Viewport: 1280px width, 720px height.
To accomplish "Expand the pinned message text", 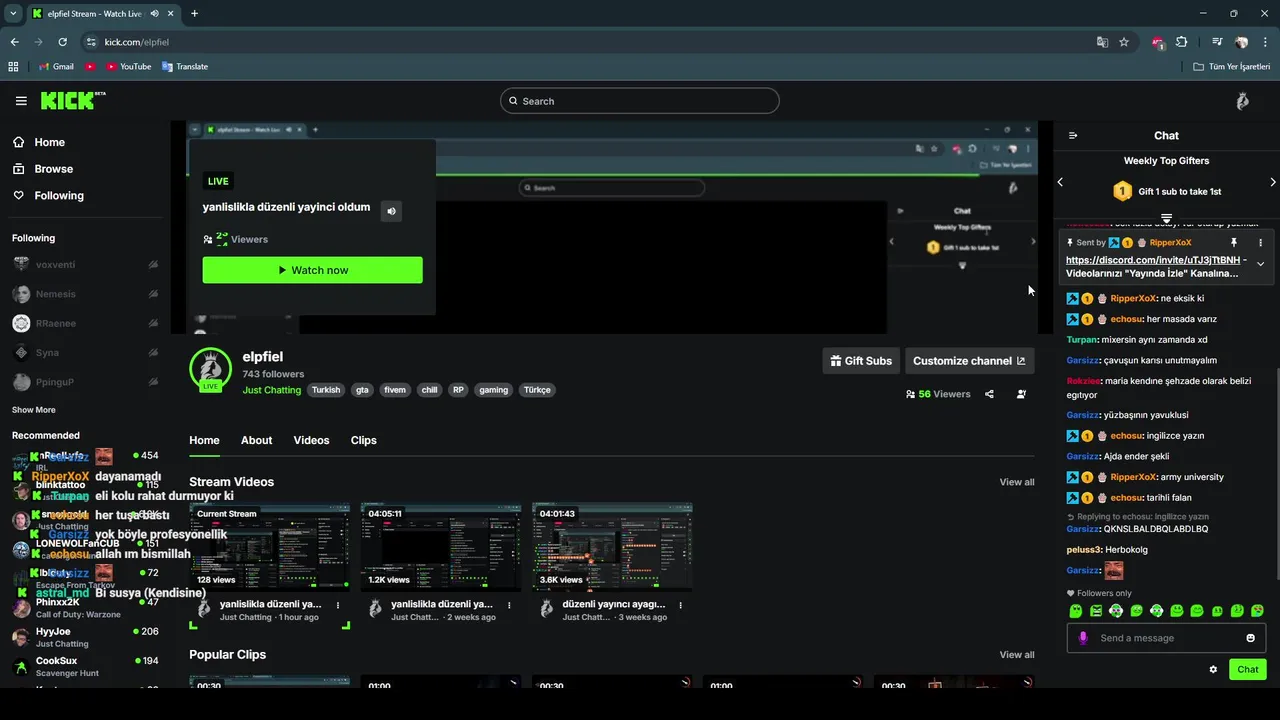I will (1260, 264).
